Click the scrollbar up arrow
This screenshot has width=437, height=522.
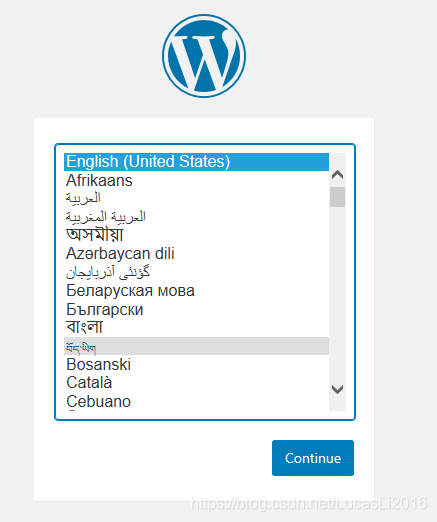[x=337, y=175]
